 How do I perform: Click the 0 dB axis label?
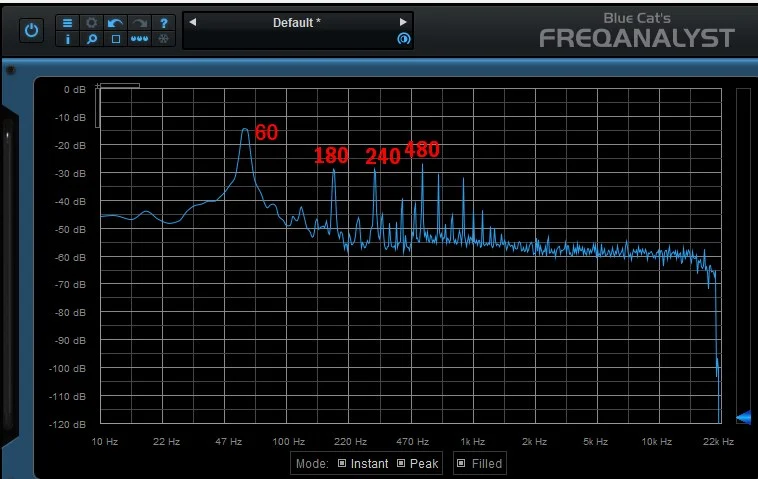pos(74,89)
